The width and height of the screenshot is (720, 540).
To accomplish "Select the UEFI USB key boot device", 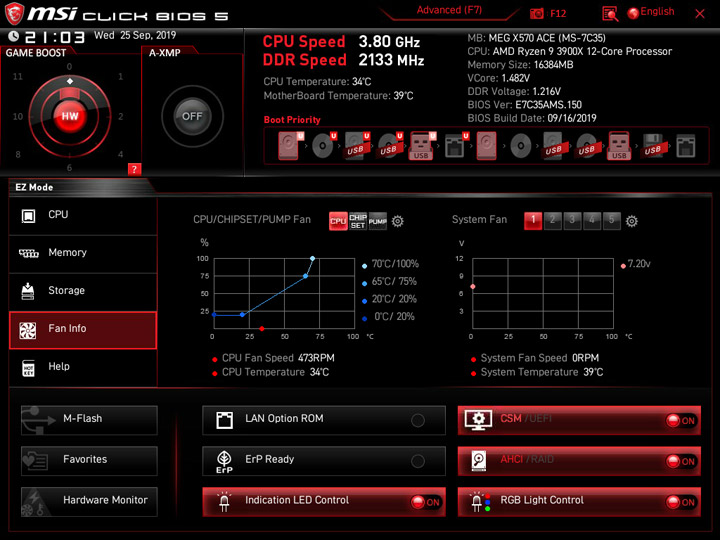I will 422,146.
